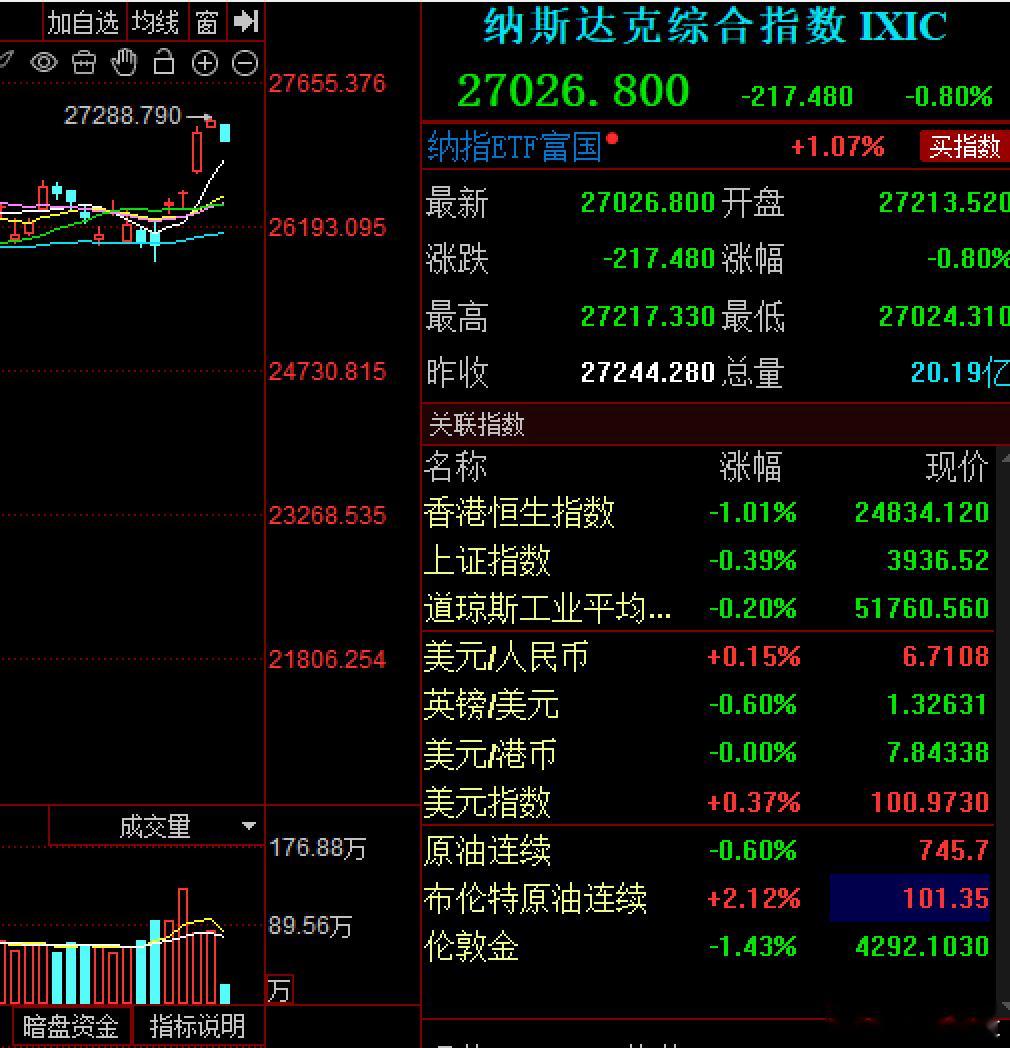Screen dimensions: 1010x1048
Task: Select the 英镑/美元 row
Action: 707,704
